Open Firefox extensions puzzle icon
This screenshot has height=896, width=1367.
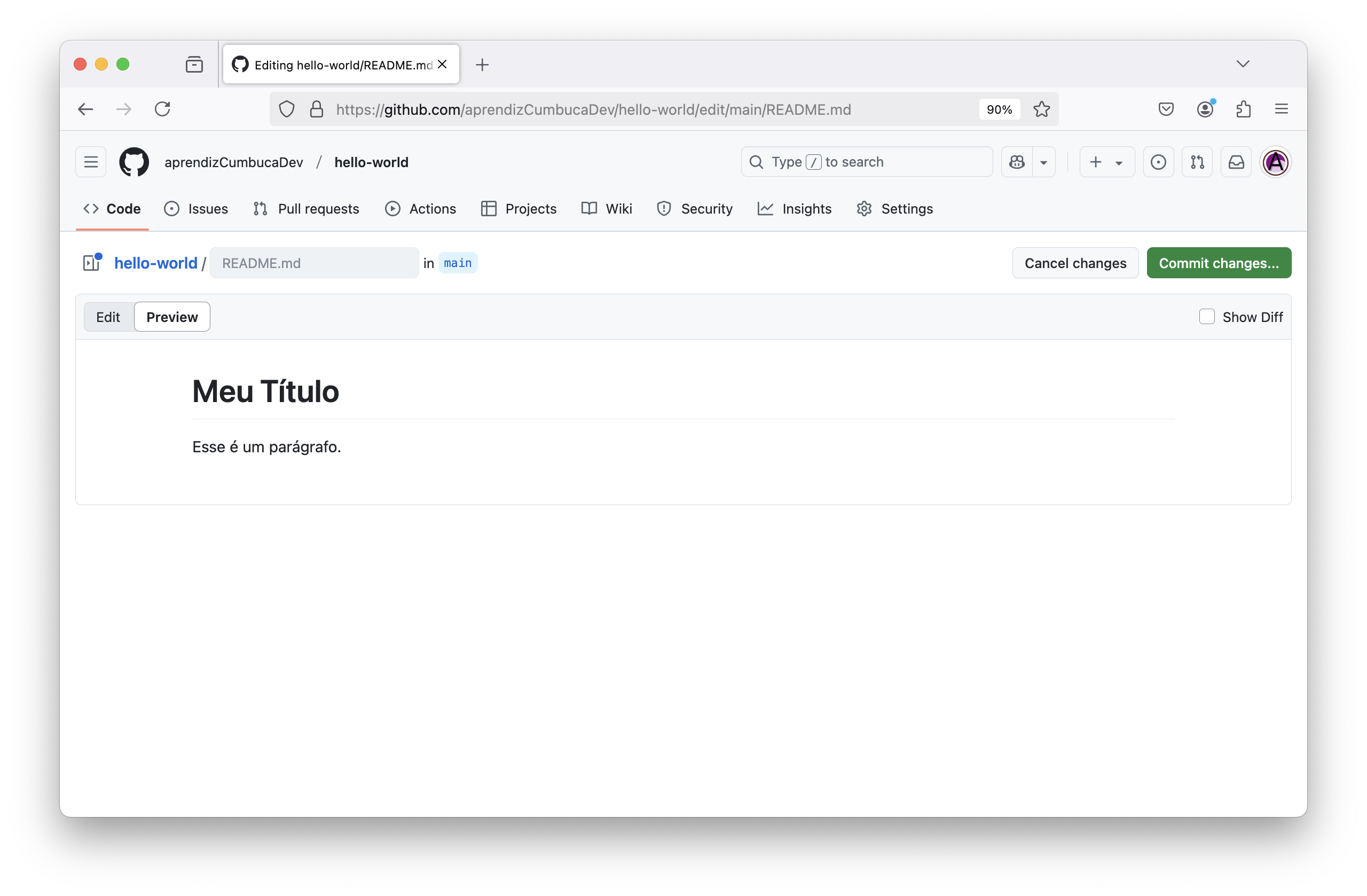coord(1244,109)
